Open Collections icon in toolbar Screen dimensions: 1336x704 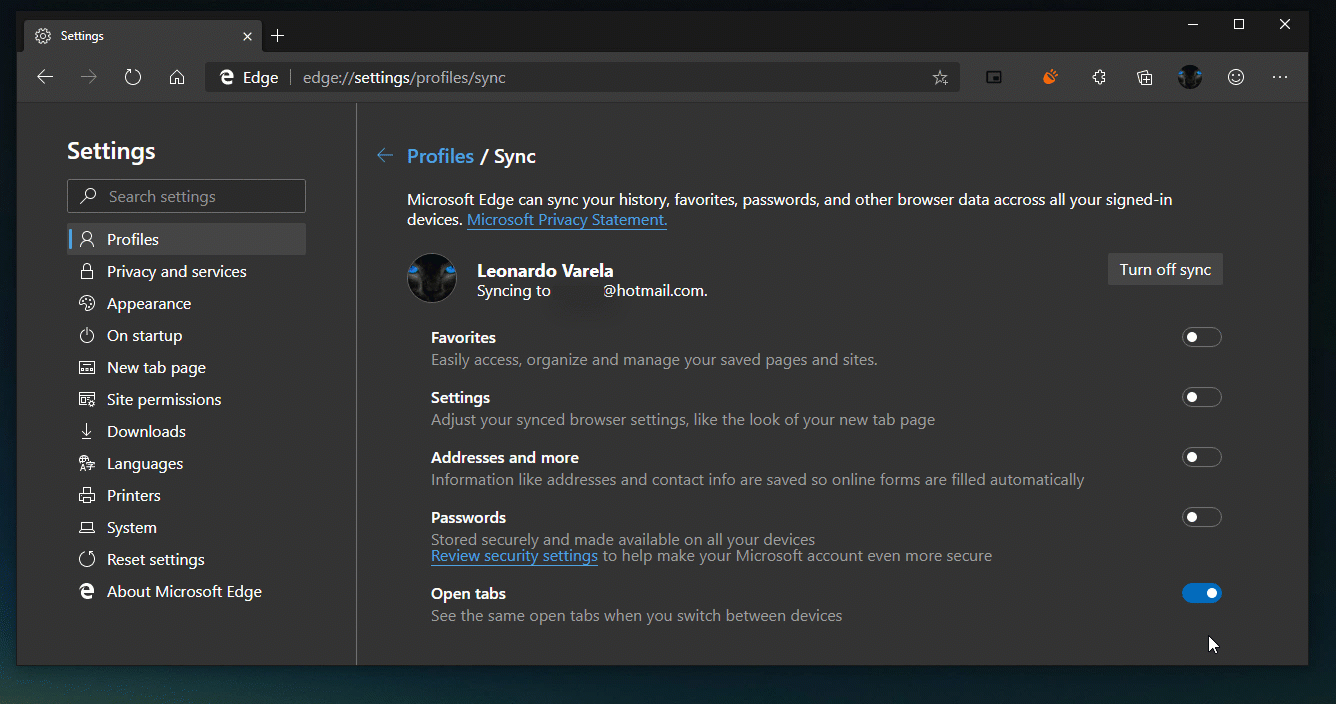click(x=1145, y=77)
